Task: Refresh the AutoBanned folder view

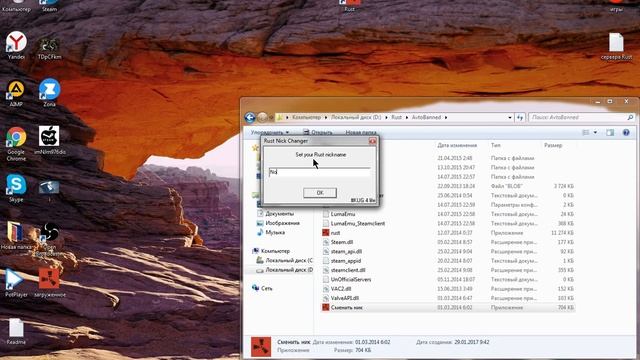Action: (520, 118)
